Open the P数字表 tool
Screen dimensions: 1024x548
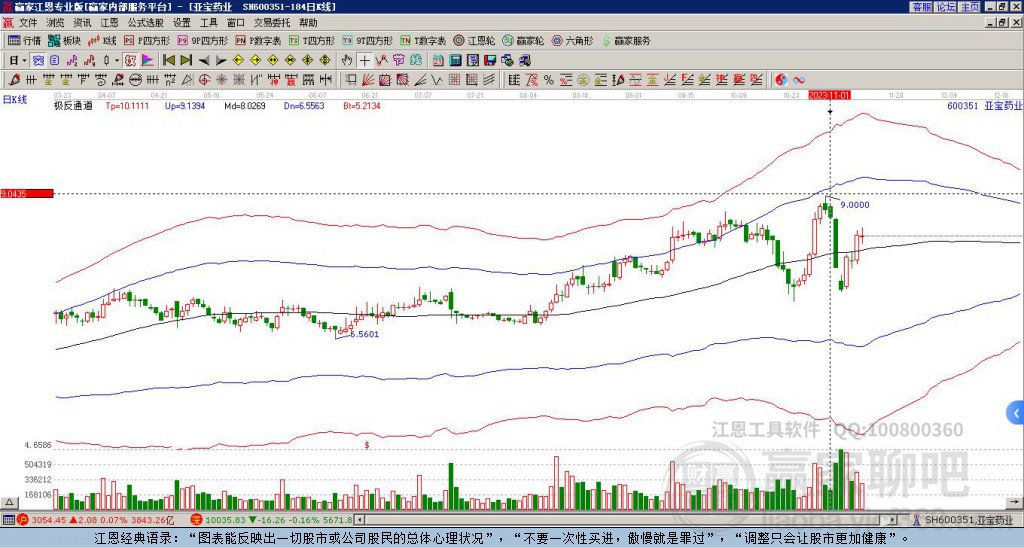(x=258, y=40)
